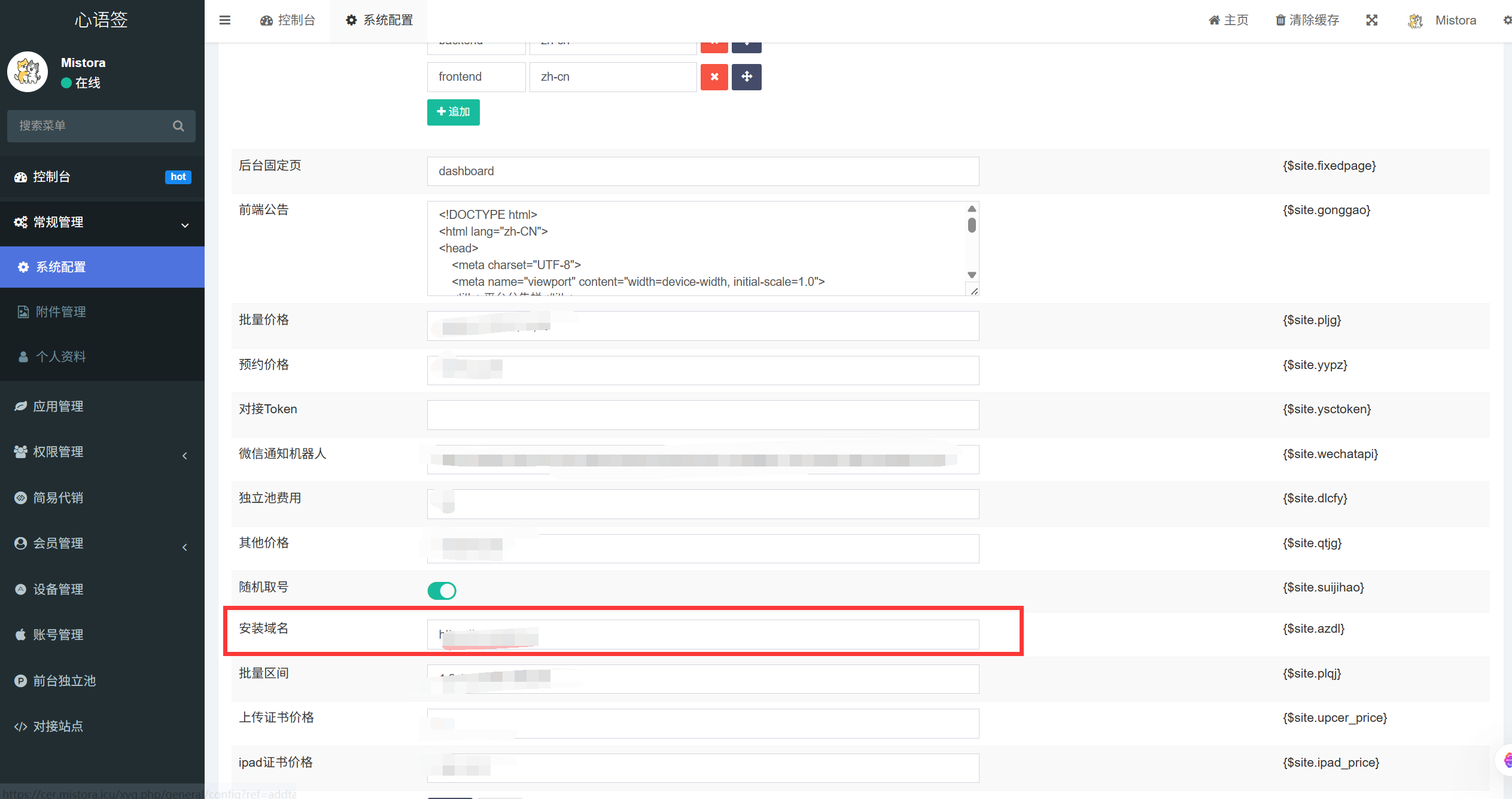Click the fullscreen expand icon in header
1512x799 pixels.
(1372, 20)
